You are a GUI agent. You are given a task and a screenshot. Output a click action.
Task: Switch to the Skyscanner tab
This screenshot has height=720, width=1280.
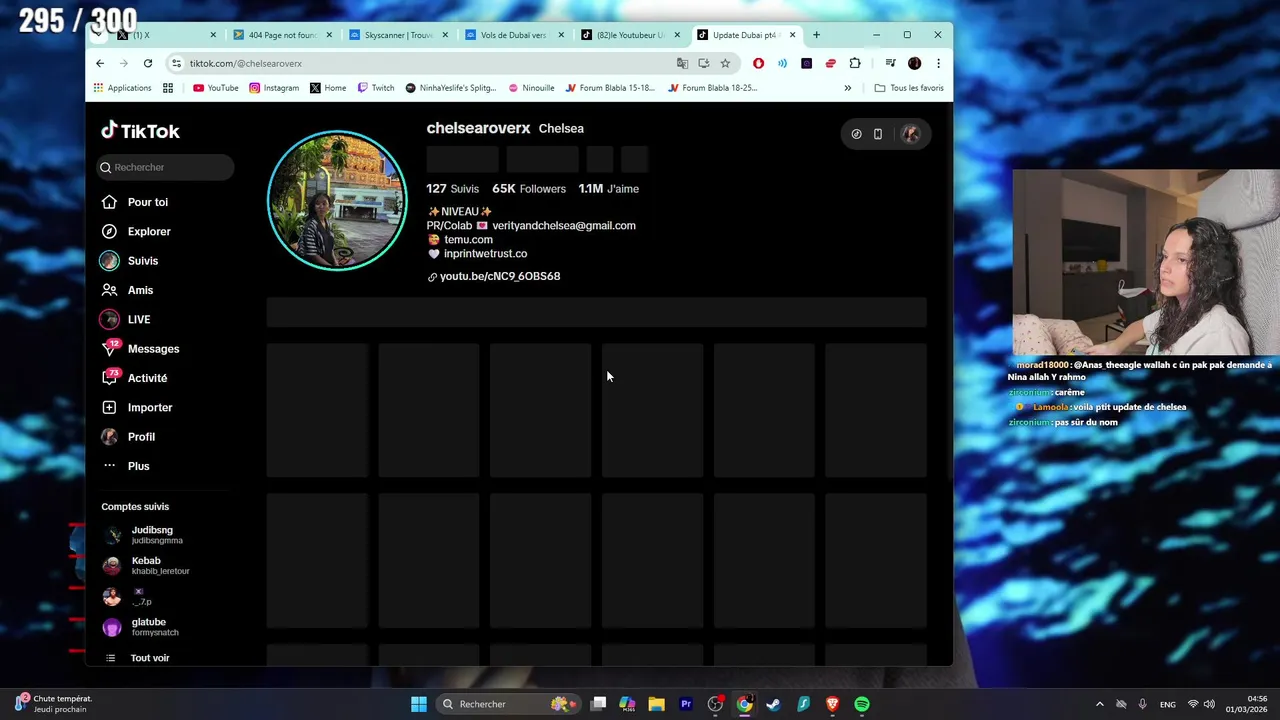click(x=398, y=35)
